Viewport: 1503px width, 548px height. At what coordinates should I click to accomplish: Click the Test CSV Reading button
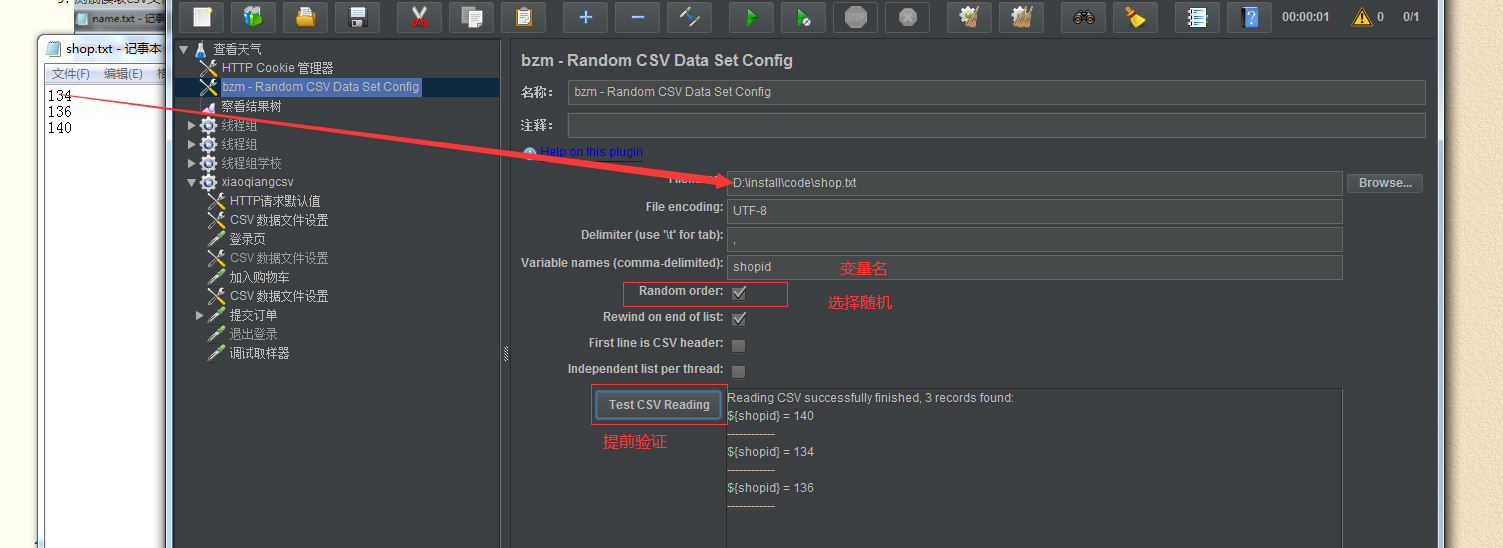tap(659, 405)
